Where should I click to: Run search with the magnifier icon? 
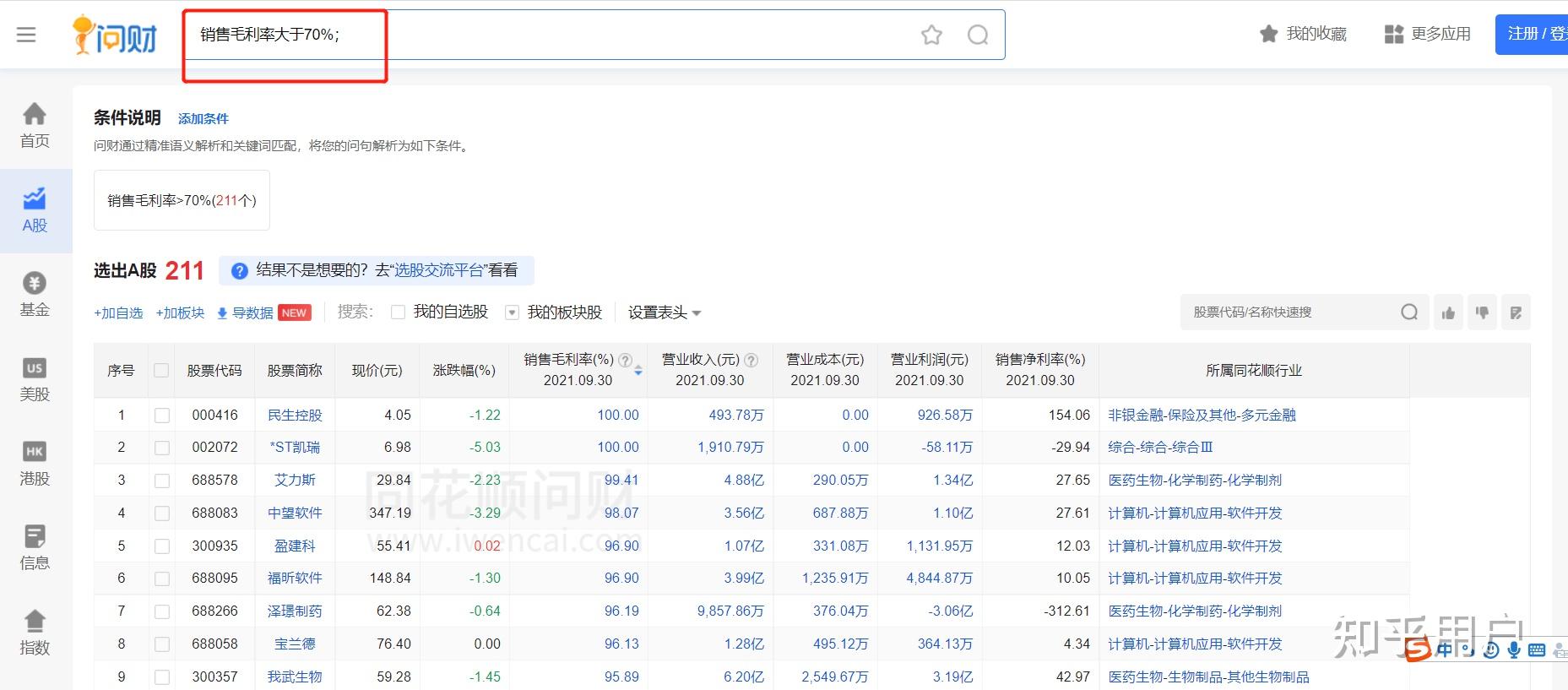[978, 35]
